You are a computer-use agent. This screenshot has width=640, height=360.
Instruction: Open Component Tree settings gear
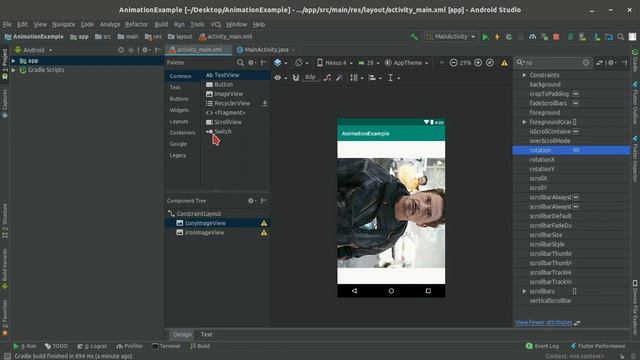point(252,201)
